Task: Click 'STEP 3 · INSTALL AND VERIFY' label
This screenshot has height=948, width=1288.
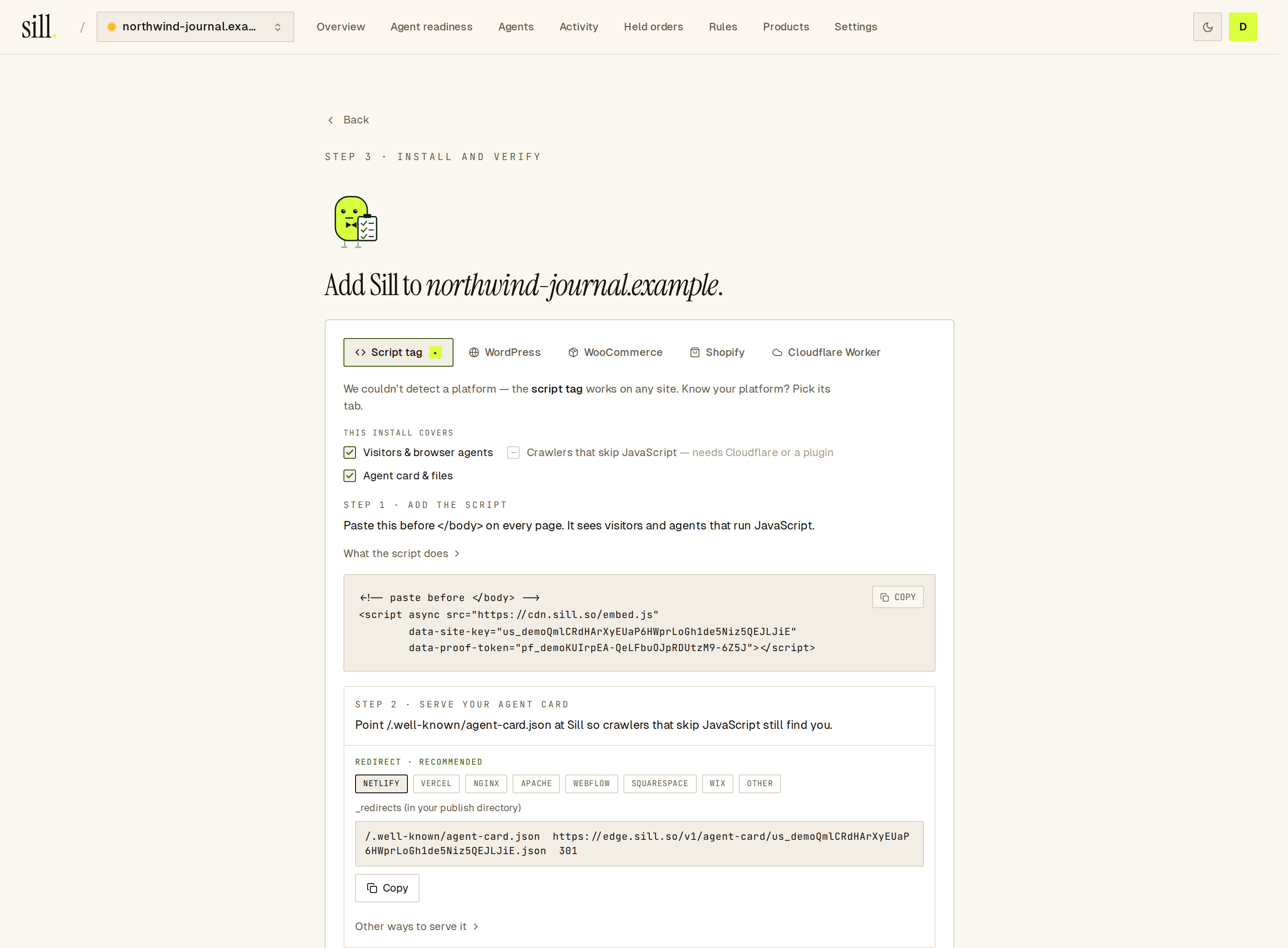Action: tap(433, 157)
